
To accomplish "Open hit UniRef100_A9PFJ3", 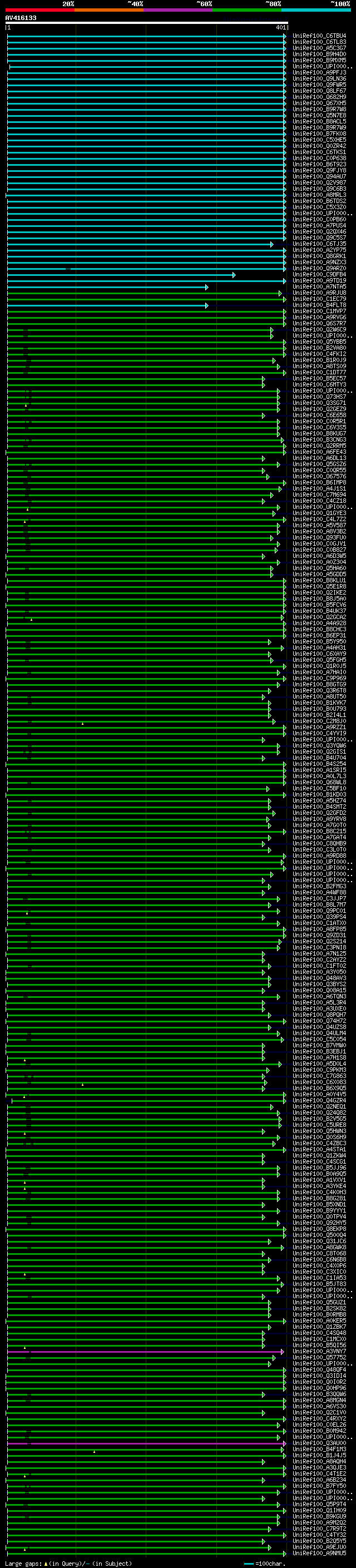I will [319, 72].
